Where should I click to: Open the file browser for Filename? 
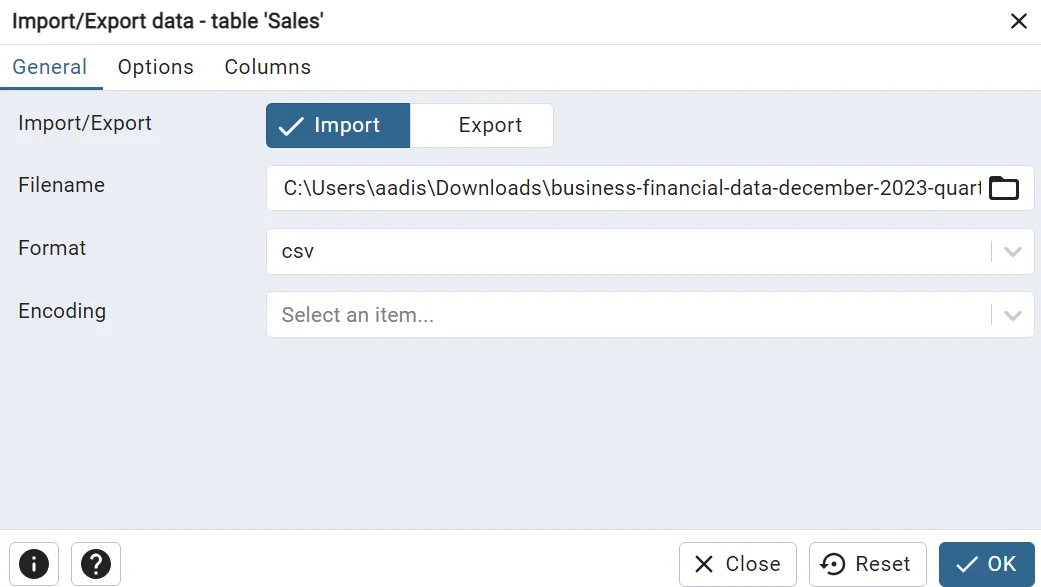click(1004, 187)
